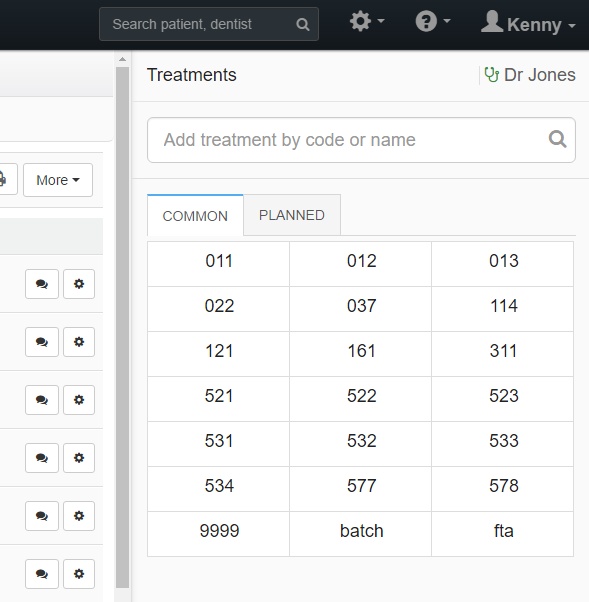Select treatment code 9999
The height and width of the screenshot is (602, 589).
[218, 534]
